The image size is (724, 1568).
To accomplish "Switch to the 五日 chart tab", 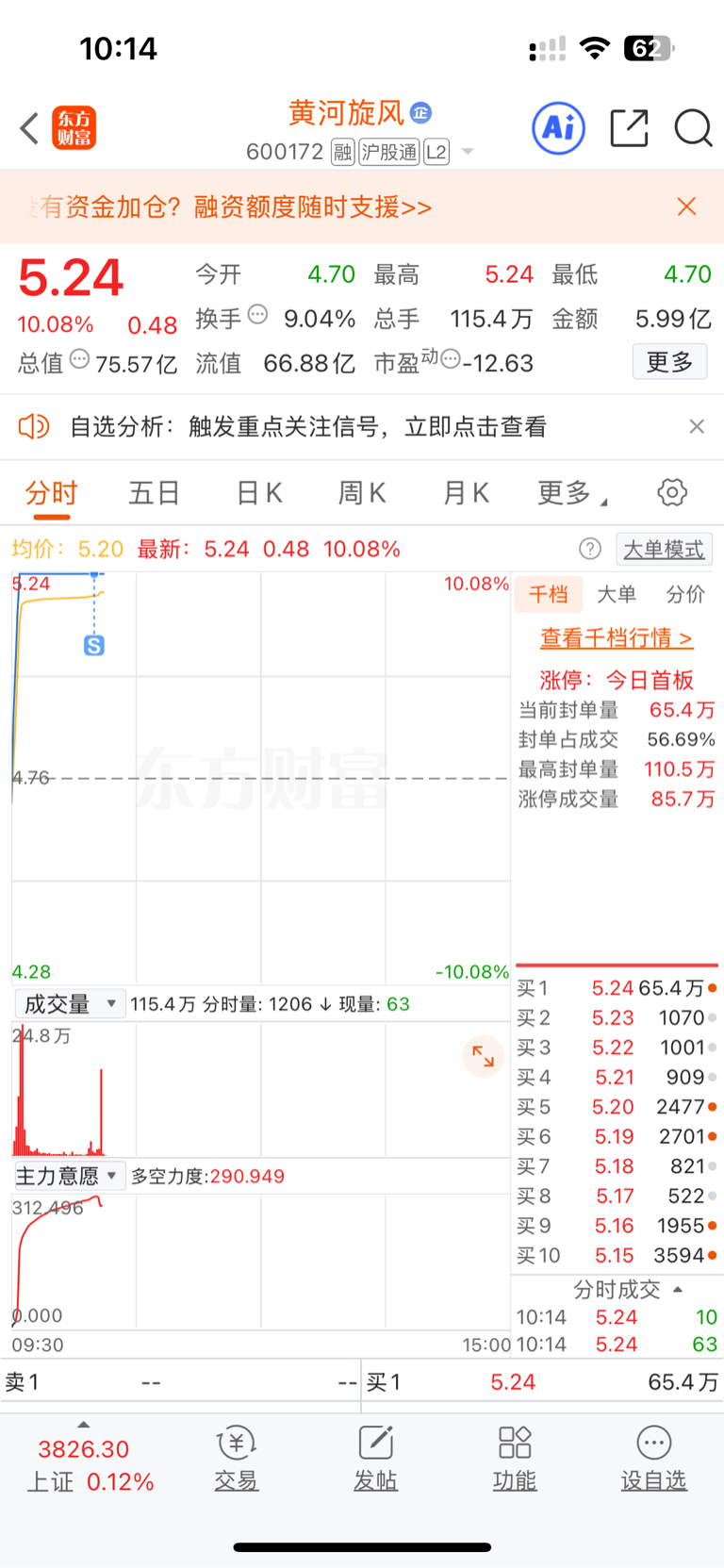I will point(155,493).
